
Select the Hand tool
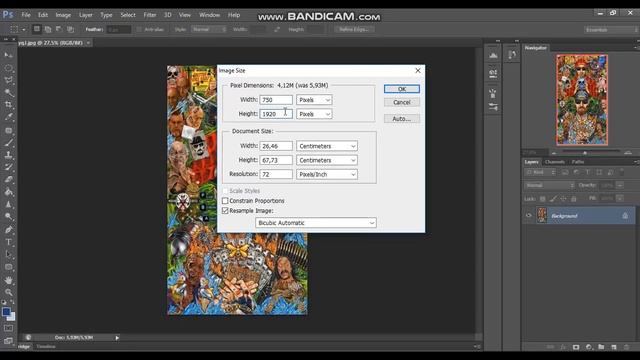pos(9,280)
